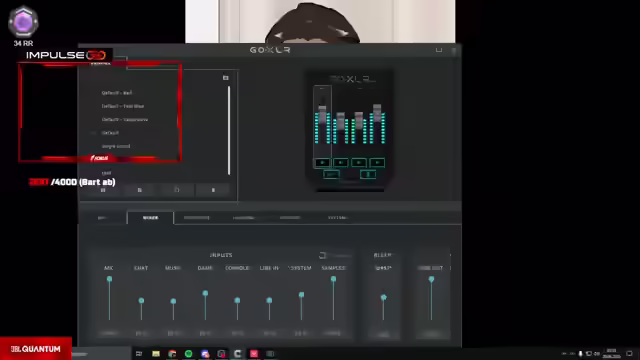Screen dimensions: 640x360
Task: Click the value field under the SAMPLES slider
Action: coord(333,333)
